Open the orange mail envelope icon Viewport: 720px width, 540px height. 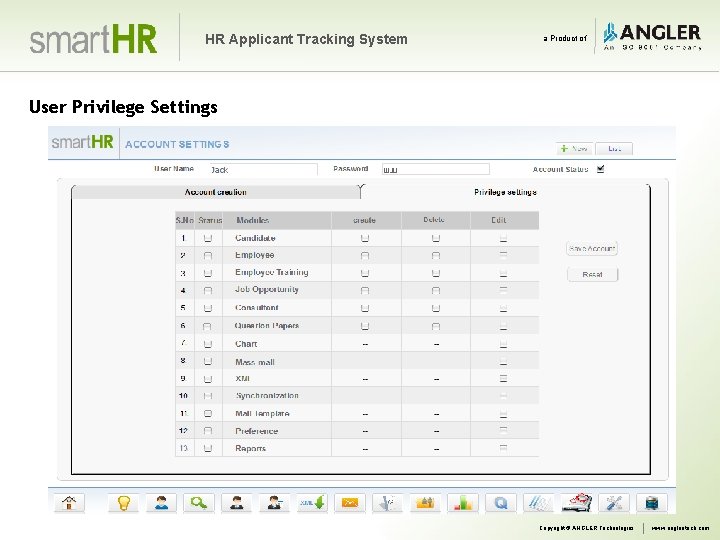350,503
